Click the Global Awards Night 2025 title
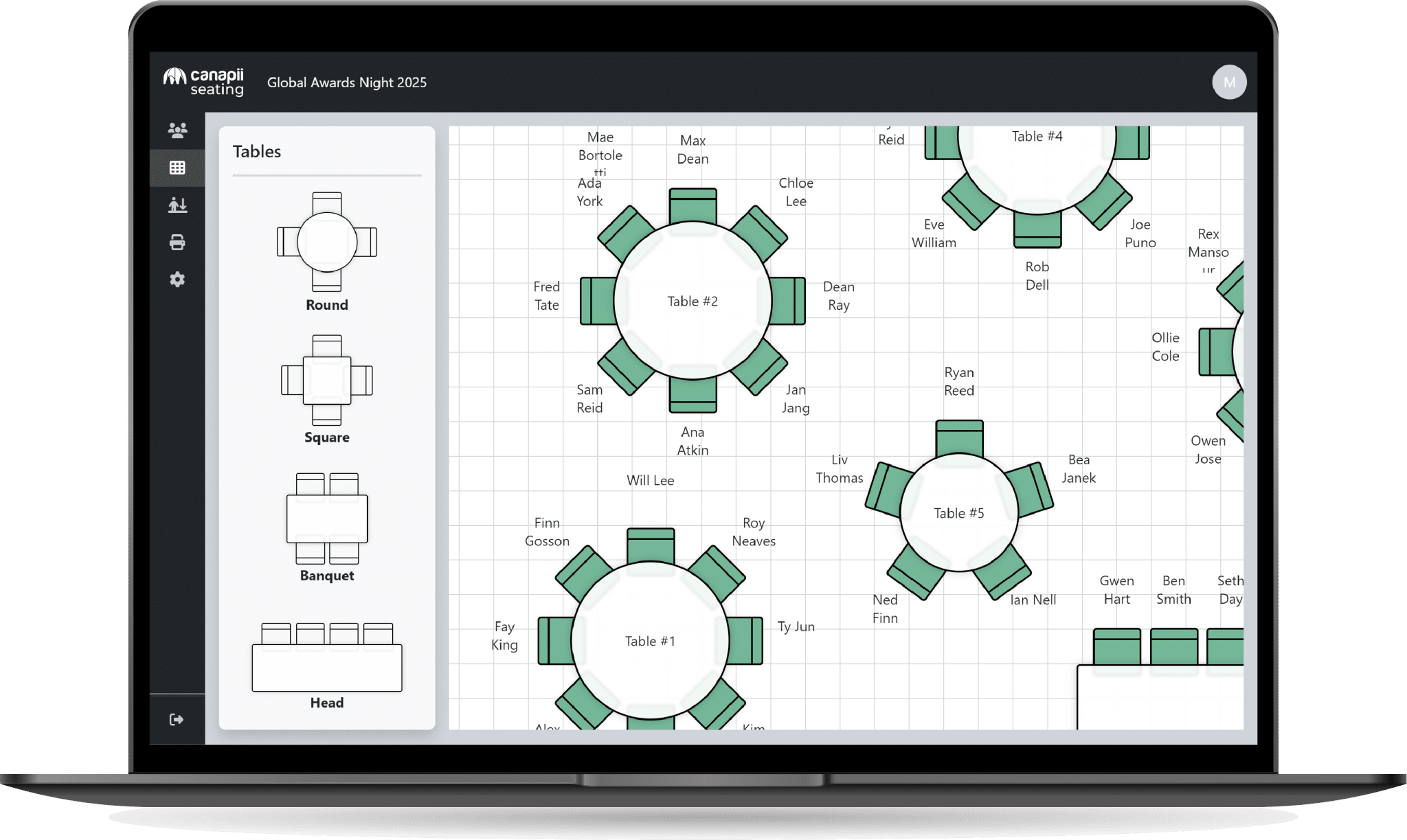 346,82
